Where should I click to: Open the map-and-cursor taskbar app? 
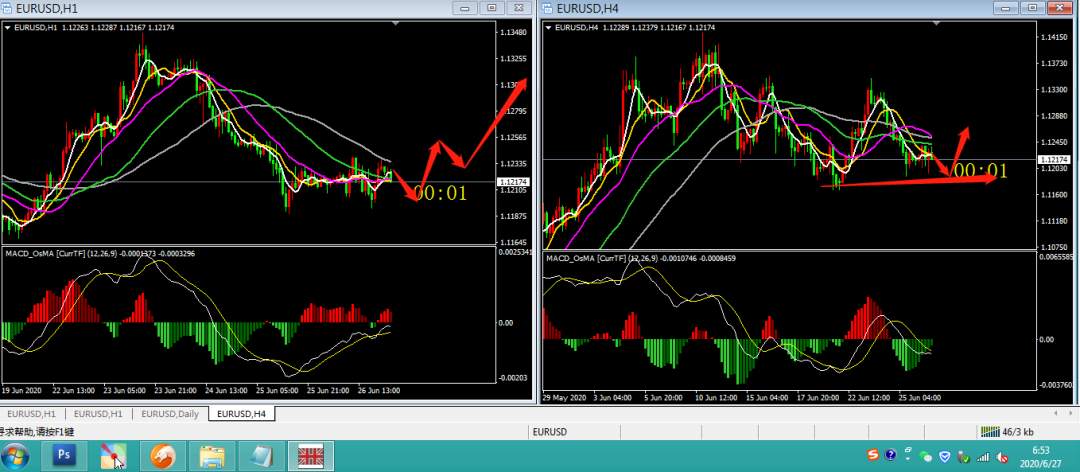click(x=113, y=455)
